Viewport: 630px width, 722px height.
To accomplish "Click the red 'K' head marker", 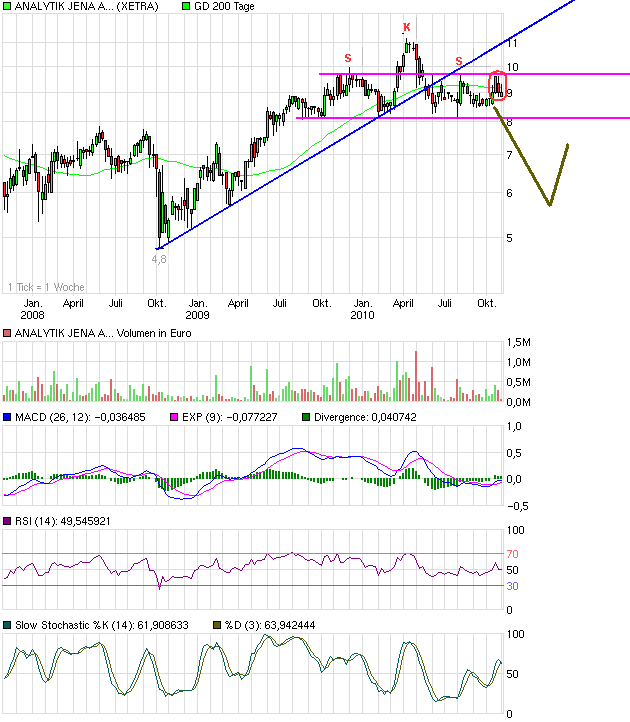I will (406, 28).
